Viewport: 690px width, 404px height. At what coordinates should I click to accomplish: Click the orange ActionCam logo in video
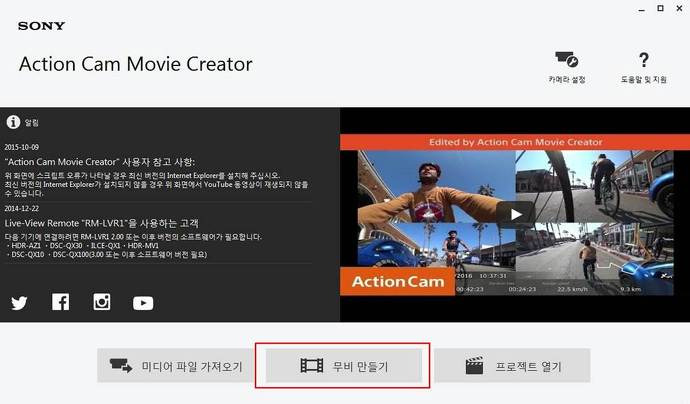[x=398, y=281]
